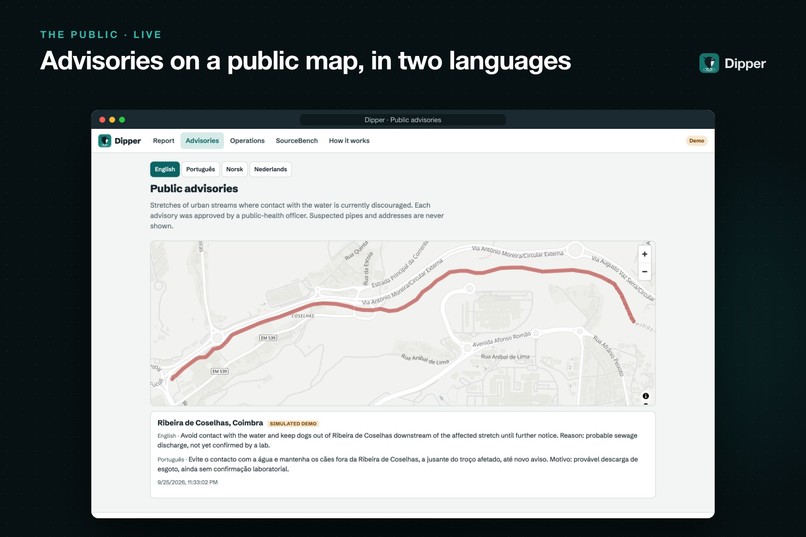Click the English advisory paragraph
The width and height of the screenshot is (806, 537).
[397, 440]
